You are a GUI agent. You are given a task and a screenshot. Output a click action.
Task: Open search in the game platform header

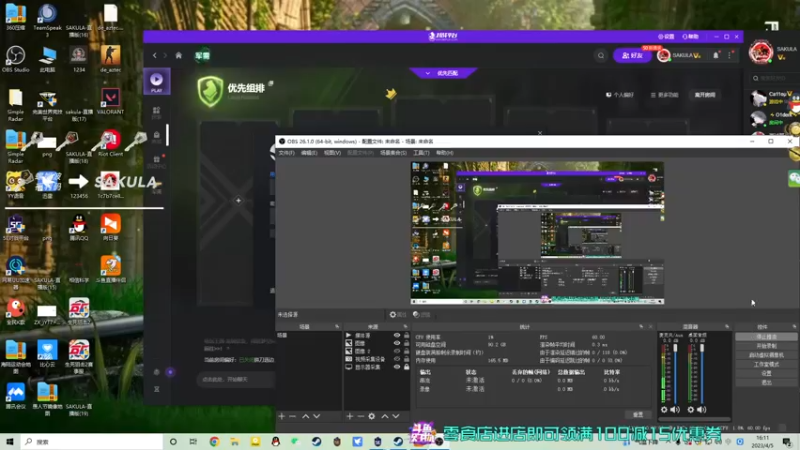pyautogui.click(x=601, y=56)
